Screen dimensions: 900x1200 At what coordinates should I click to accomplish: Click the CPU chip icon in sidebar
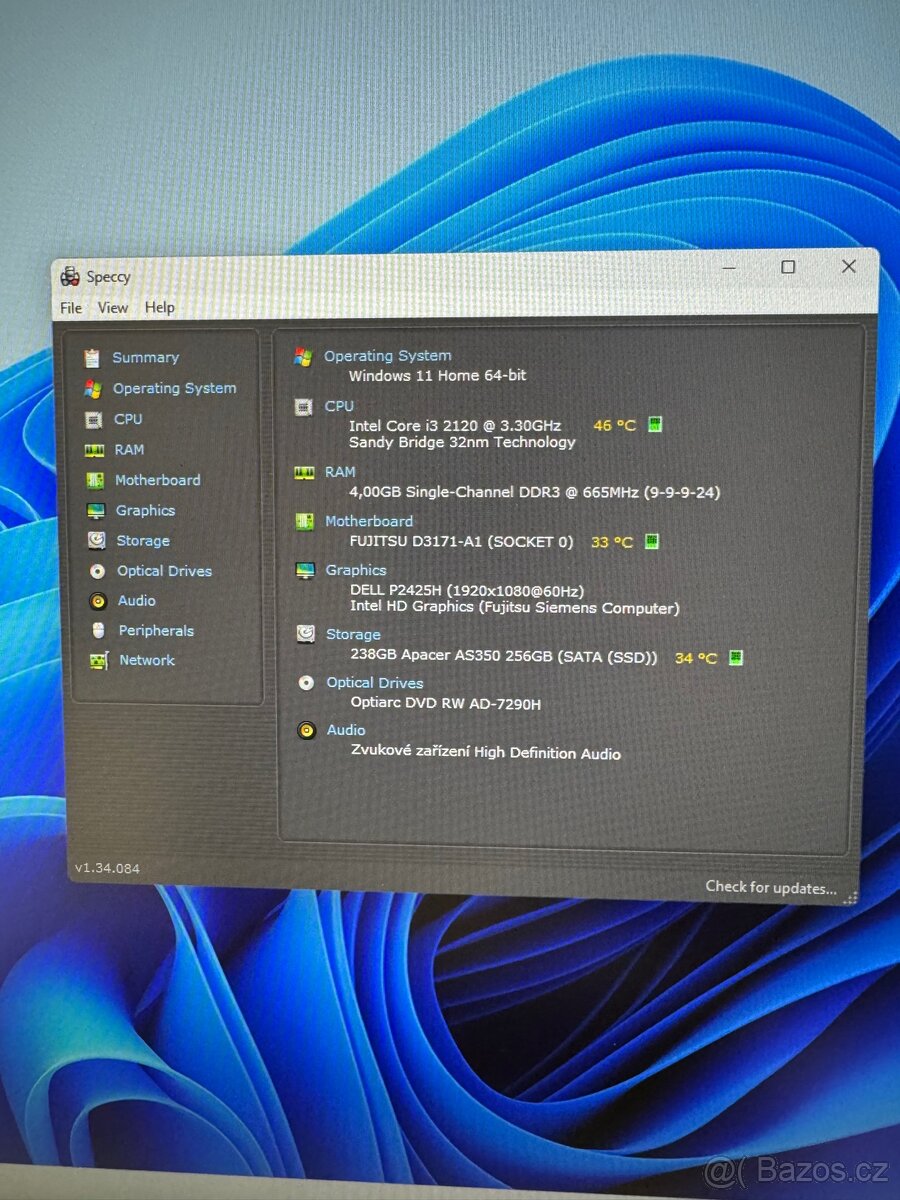(94, 420)
